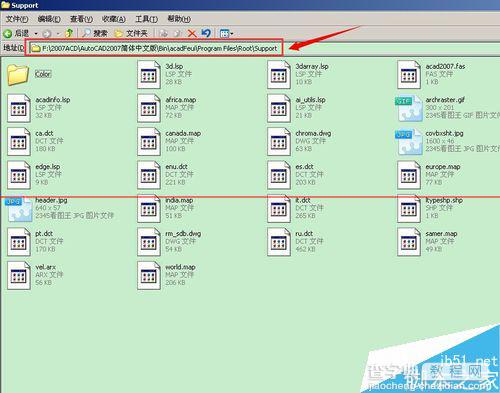
Task: Select the india.map file icon
Action: (149, 209)
